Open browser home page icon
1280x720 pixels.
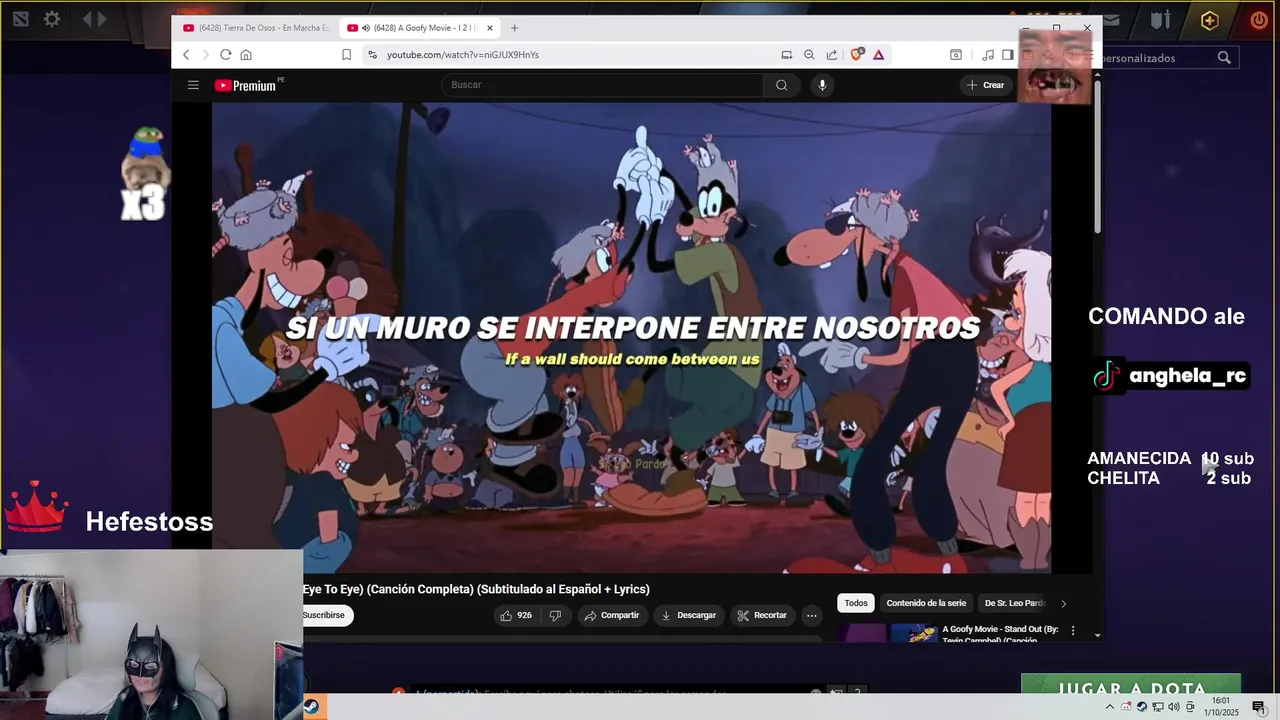246,55
